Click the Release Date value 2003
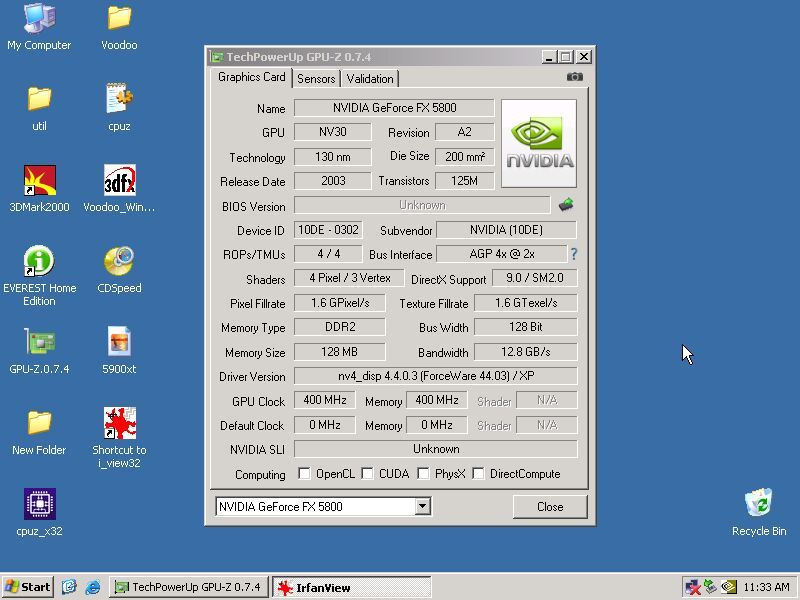The width and height of the screenshot is (800, 600). (333, 181)
